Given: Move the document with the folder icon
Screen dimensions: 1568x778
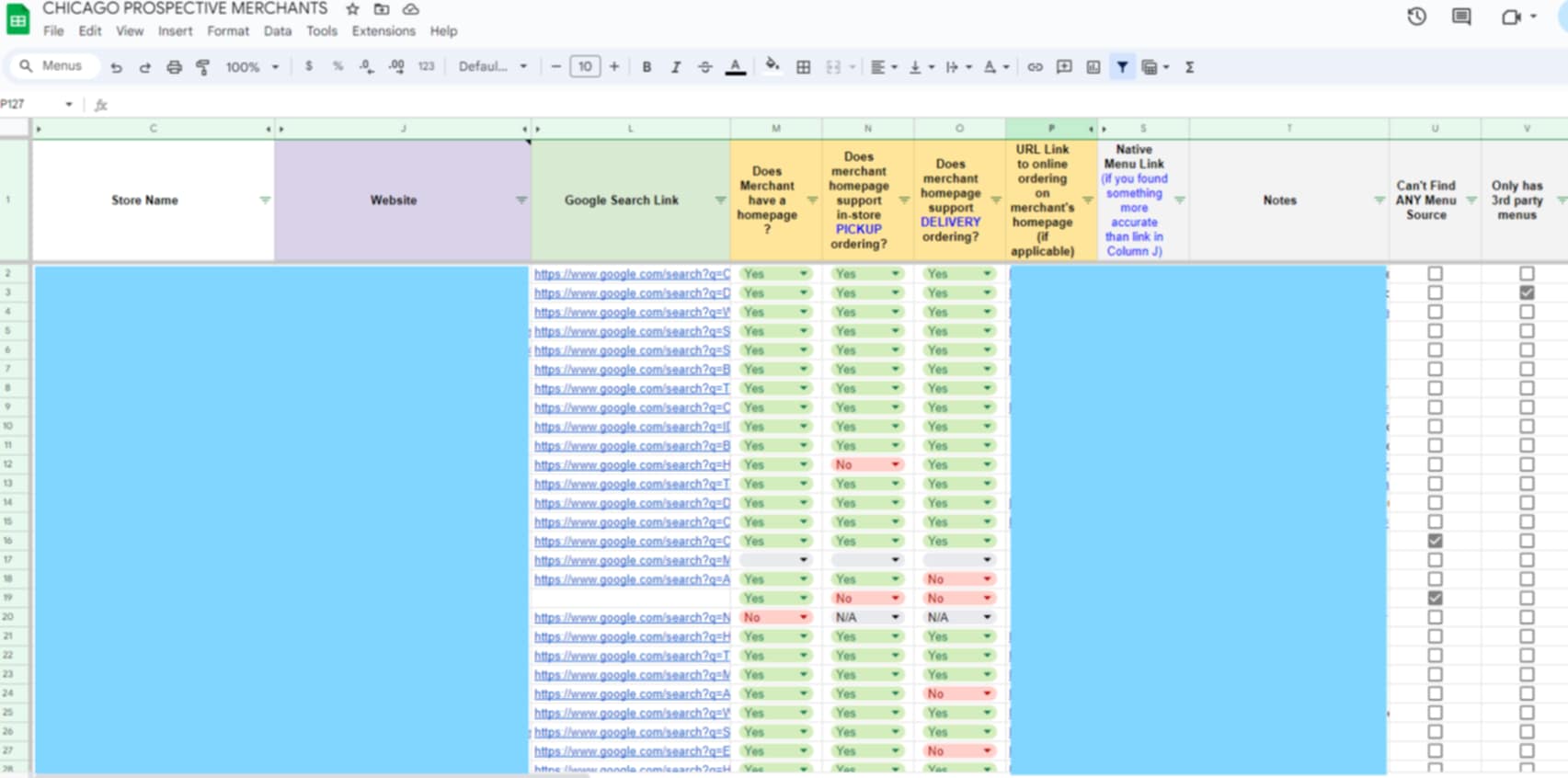Looking at the screenshot, I should 382,9.
